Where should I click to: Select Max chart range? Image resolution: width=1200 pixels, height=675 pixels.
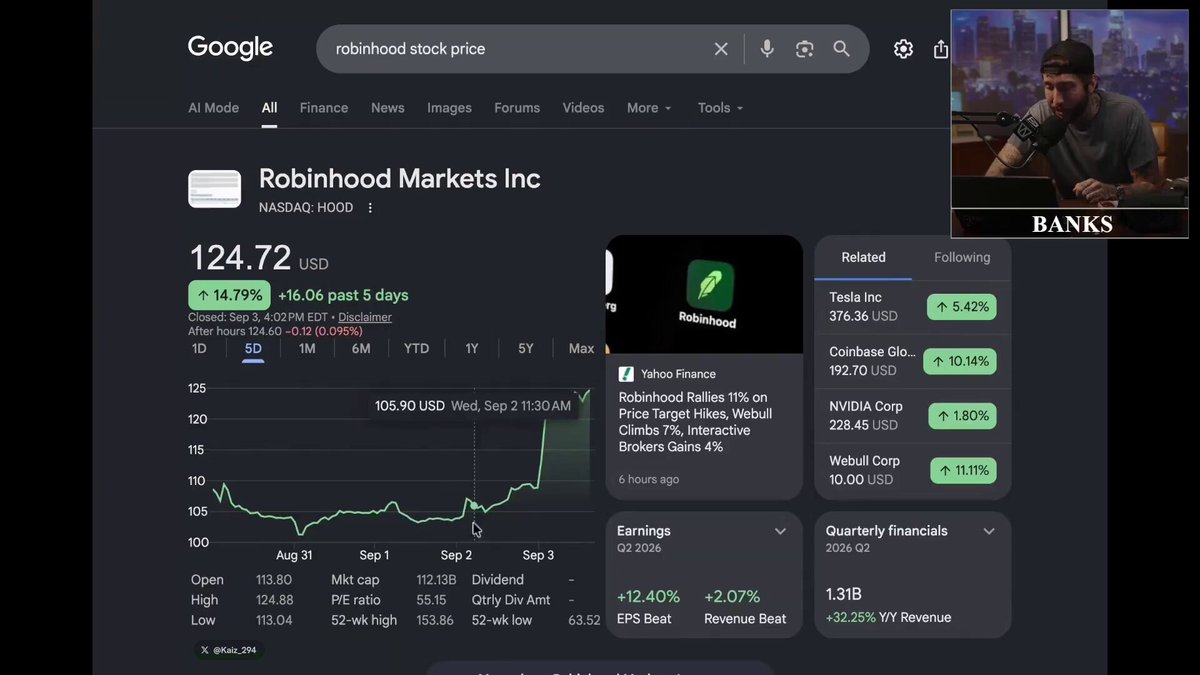(581, 348)
